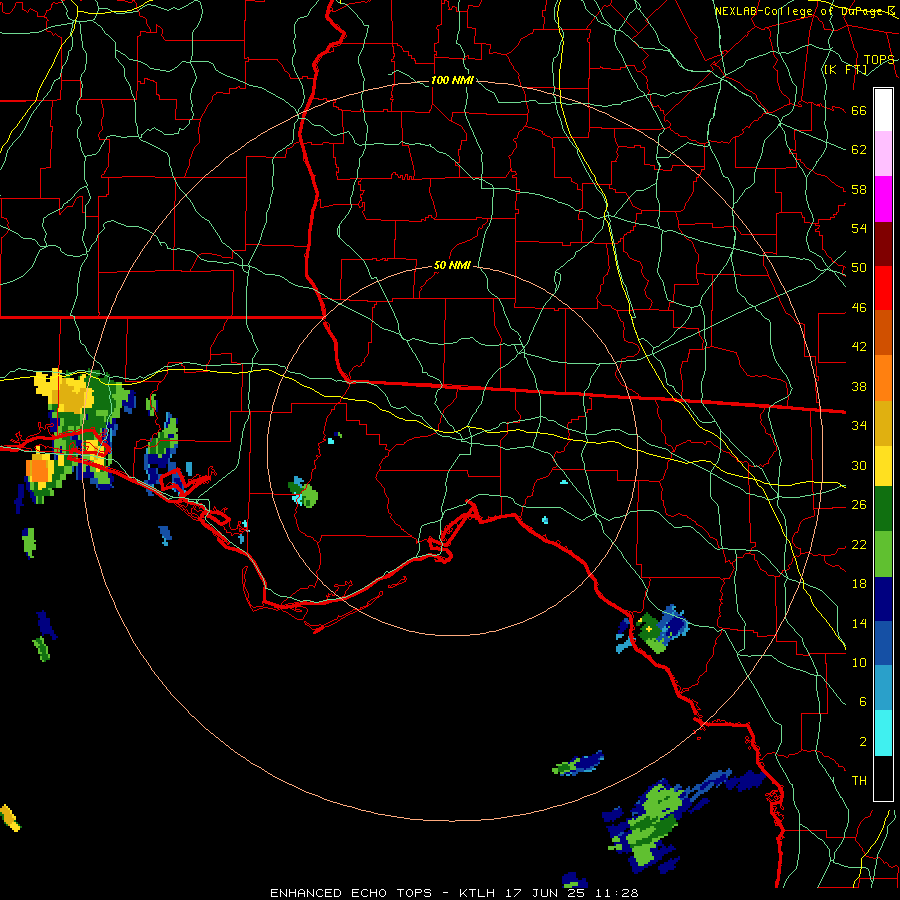Click the legend value 26
Screen dimensions: 900x900
click(859, 505)
